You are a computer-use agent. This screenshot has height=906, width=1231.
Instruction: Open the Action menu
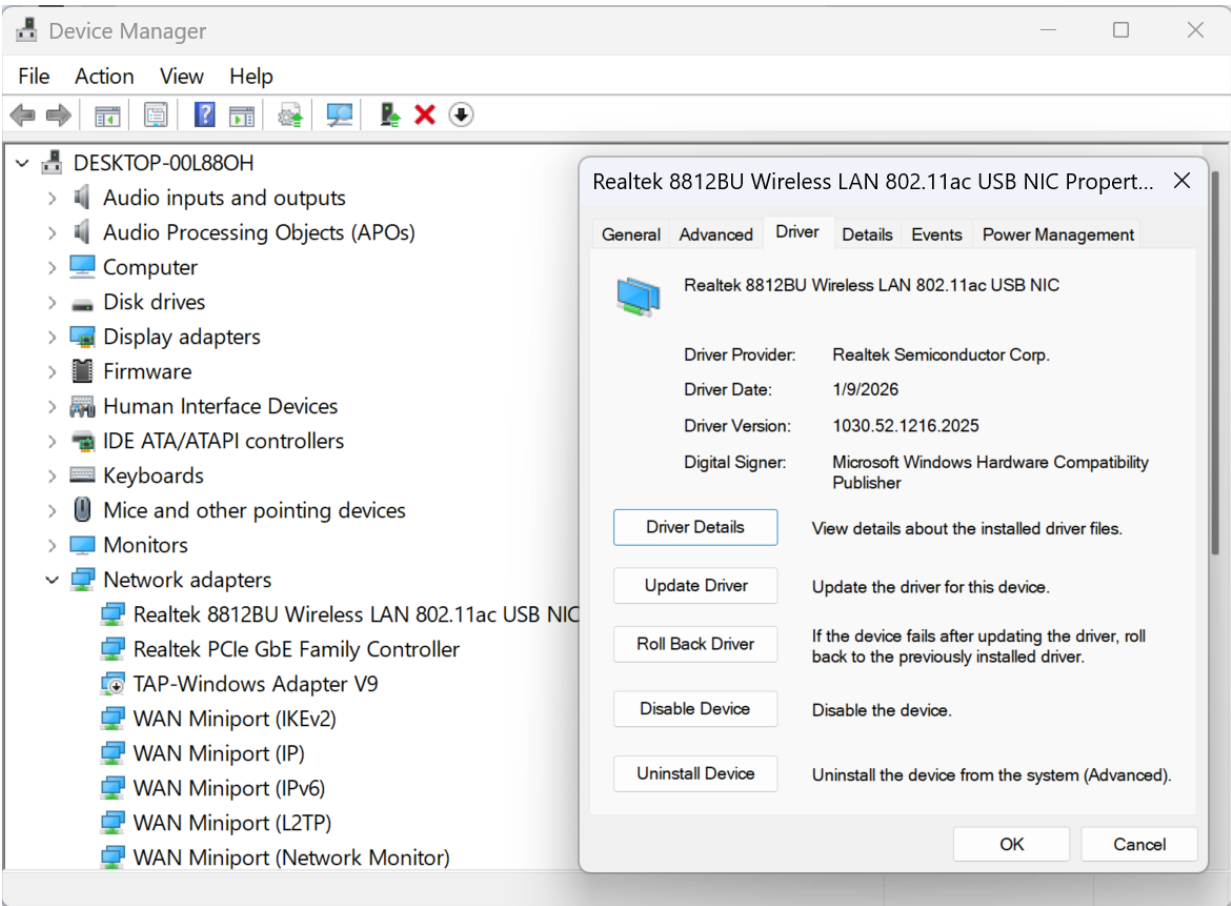[x=104, y=76]
